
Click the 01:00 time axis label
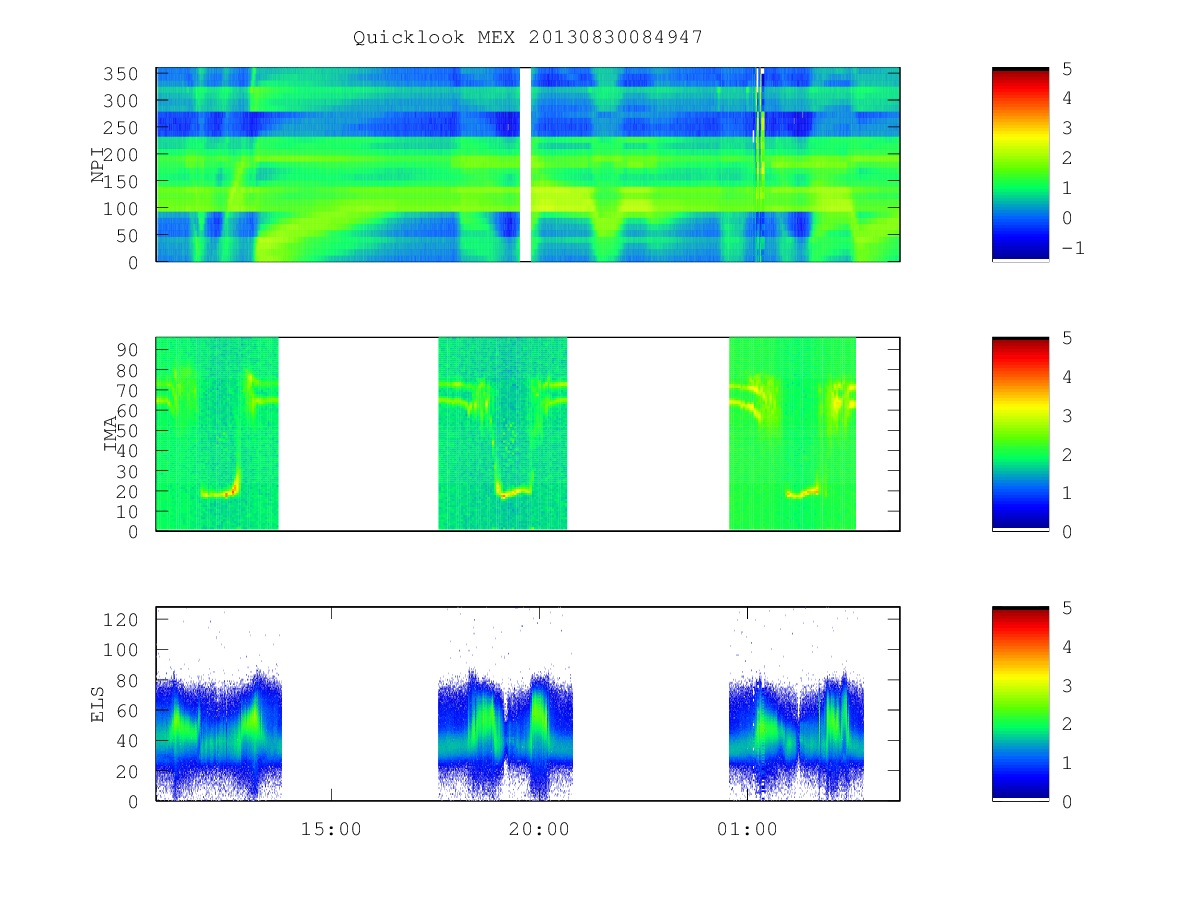click(x=747, y=829)
